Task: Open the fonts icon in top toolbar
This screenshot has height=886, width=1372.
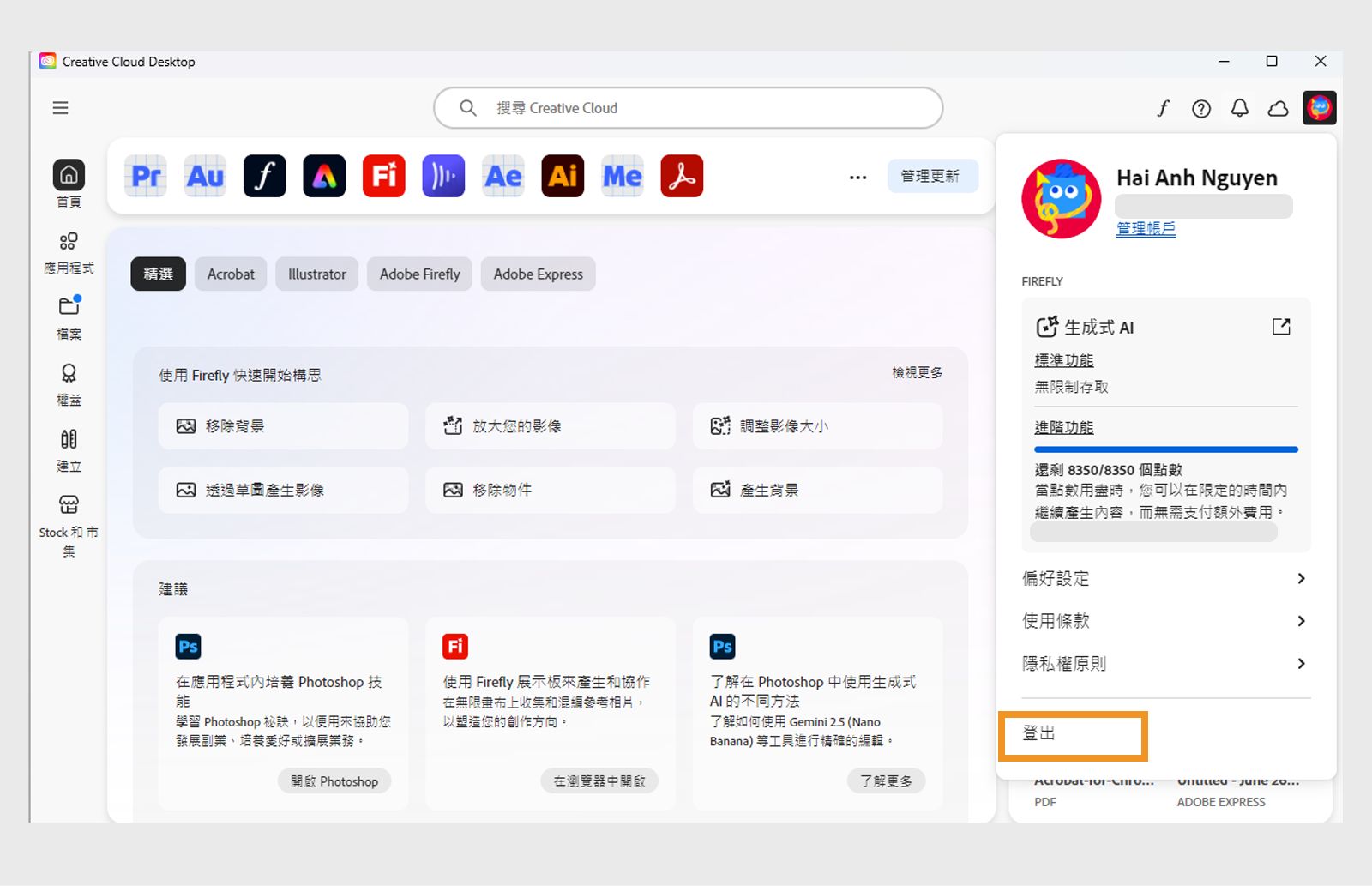Action: (1163, 108)
